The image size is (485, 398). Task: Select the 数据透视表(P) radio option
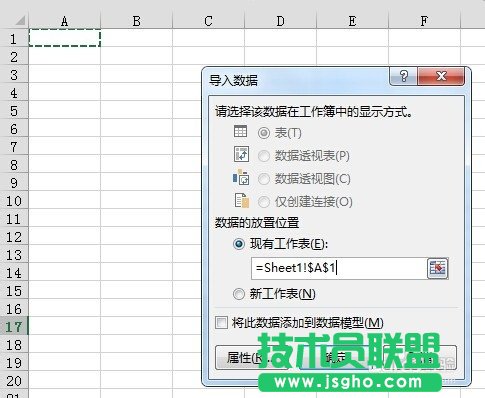(264, 156)
